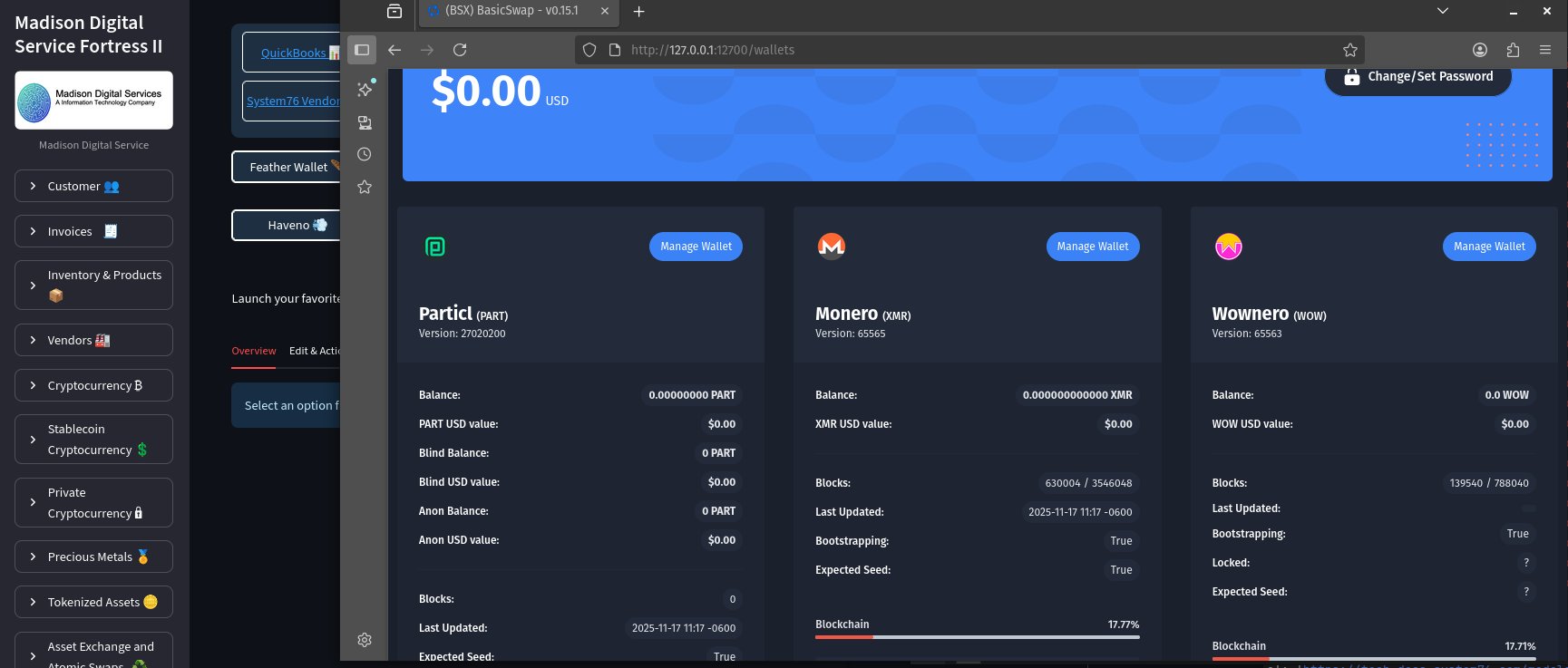Viewport: 1568px width, 668px height.
Task: Switch to the Overview tab
Action: pyautogui.click(x=253, y=351)
